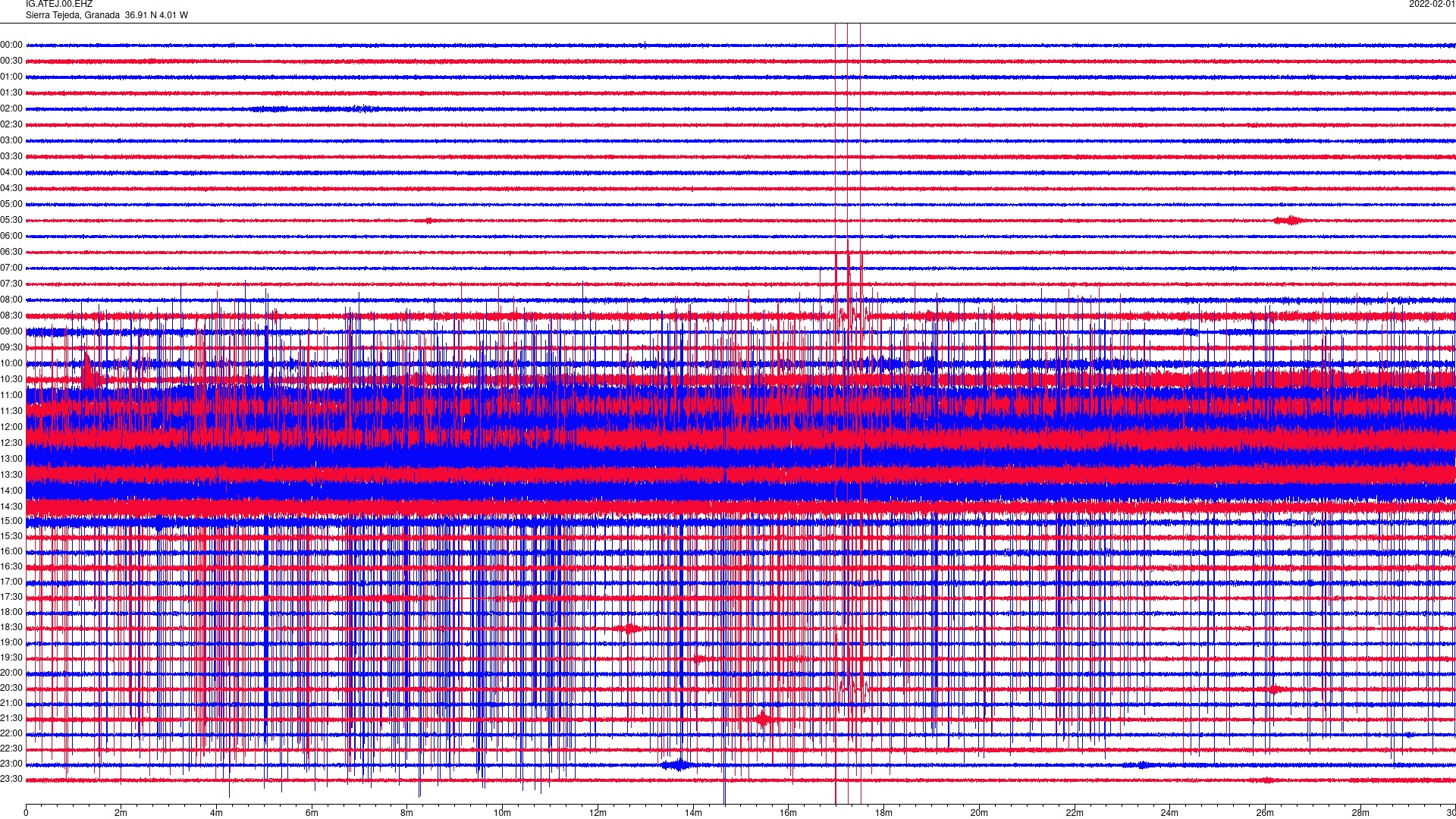Viewport: 1456px width, 819px height.
Task: Select the 11:30 trace time label
Action: click(11, 412)
